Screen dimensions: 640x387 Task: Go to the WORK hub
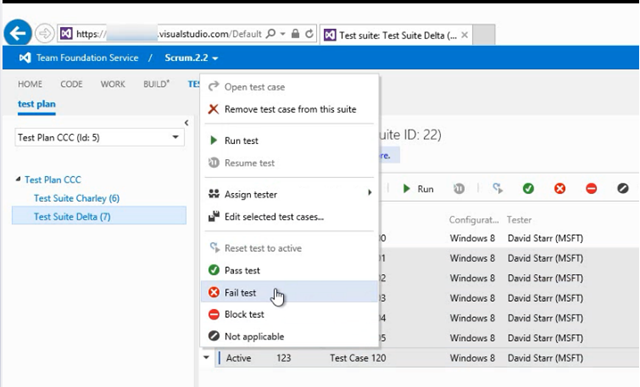click(113, 84)
